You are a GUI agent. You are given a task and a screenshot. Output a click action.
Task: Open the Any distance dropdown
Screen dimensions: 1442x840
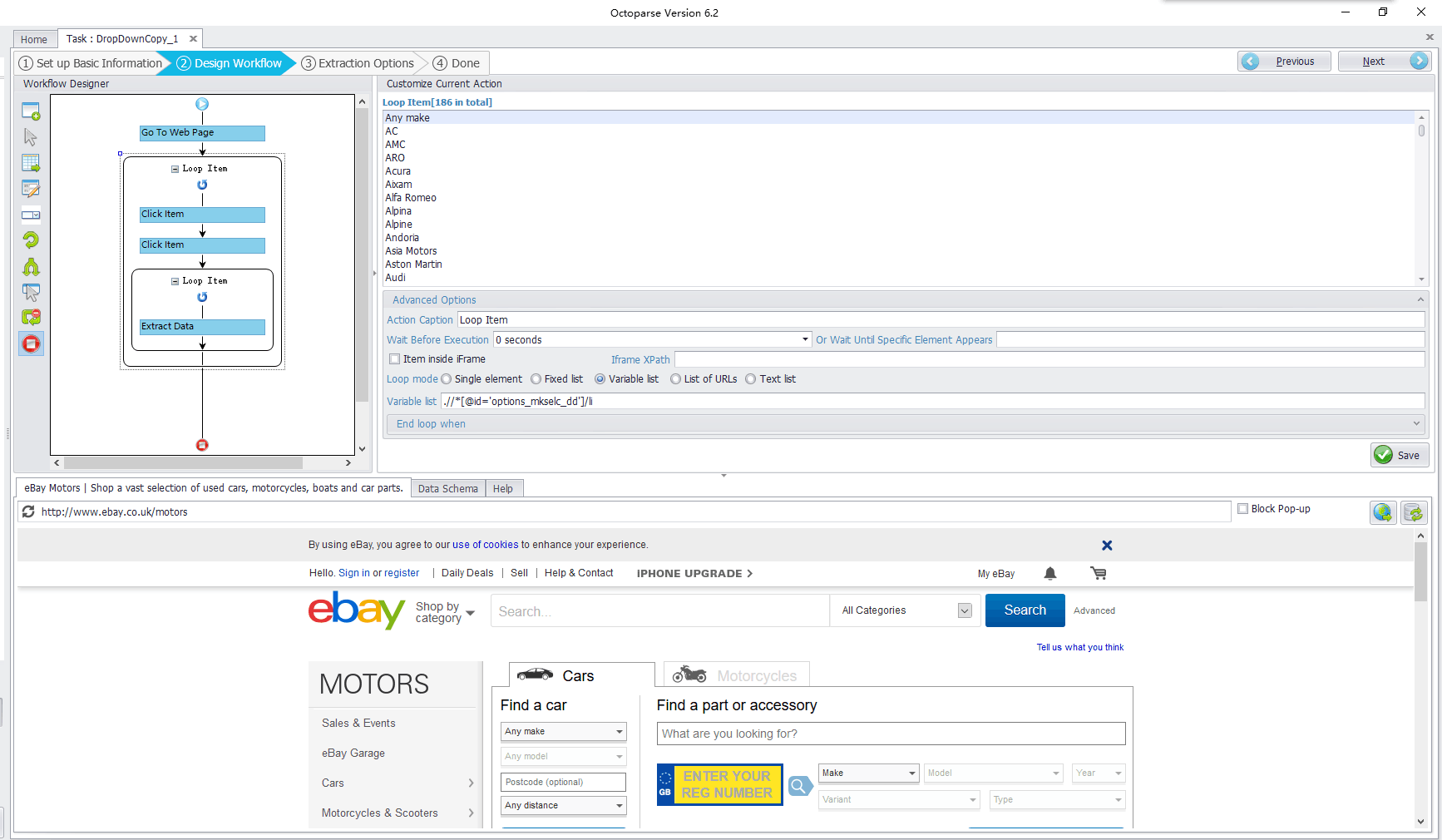563,806
